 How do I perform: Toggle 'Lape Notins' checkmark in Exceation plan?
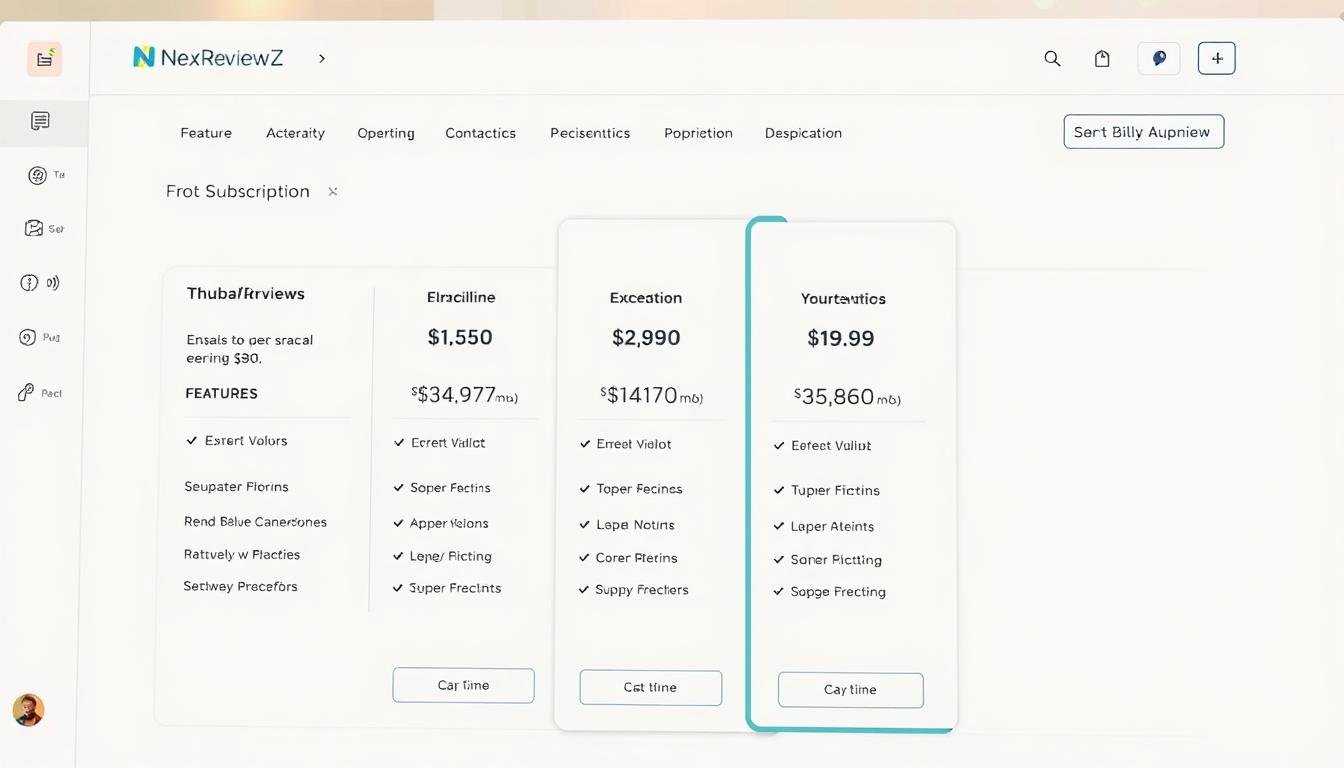[585, 525]
